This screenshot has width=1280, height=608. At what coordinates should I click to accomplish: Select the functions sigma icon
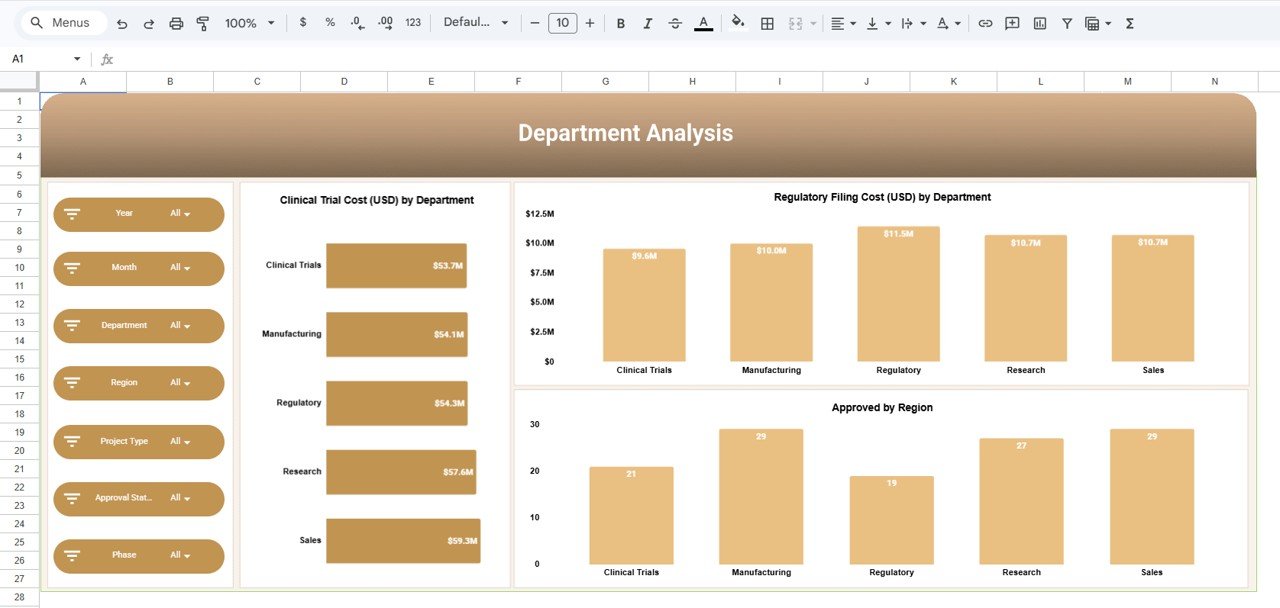1129,22
